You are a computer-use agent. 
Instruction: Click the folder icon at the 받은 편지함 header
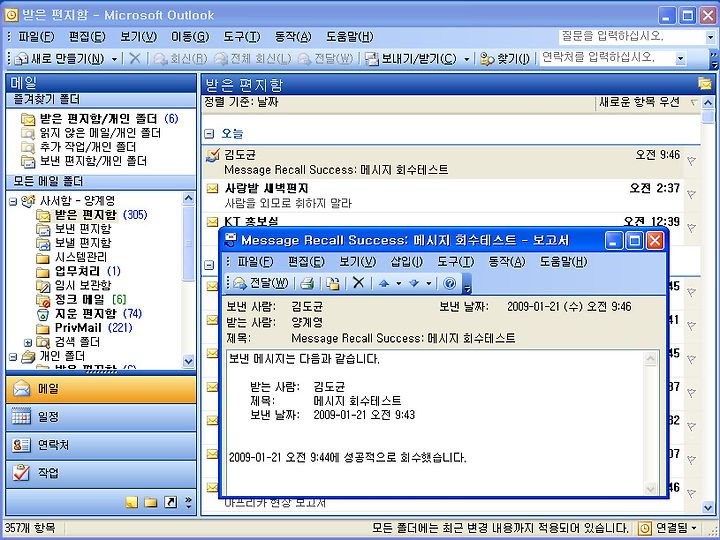(705, 84)
